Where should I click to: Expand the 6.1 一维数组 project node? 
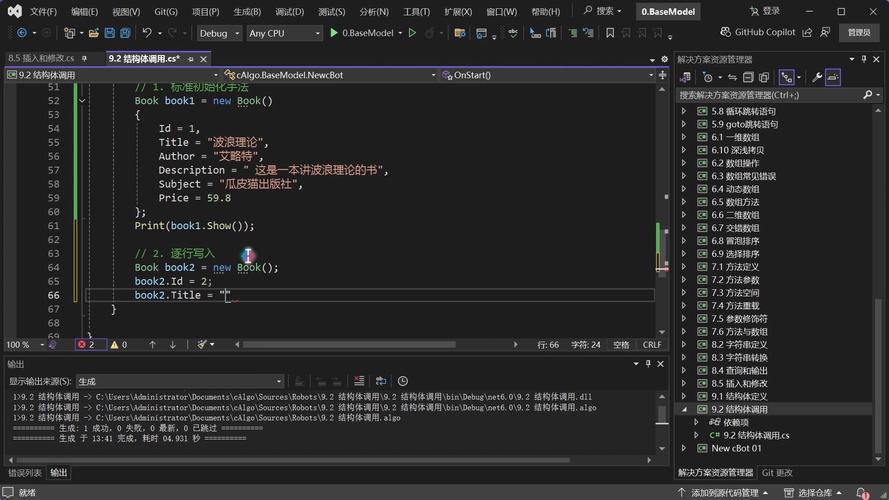tap(684, 137)
